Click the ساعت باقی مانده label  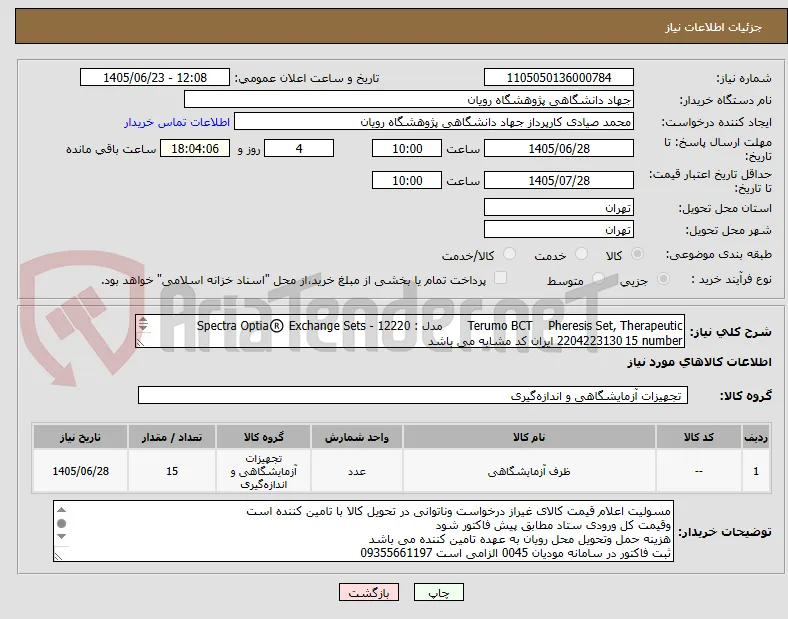click(111, 149)
